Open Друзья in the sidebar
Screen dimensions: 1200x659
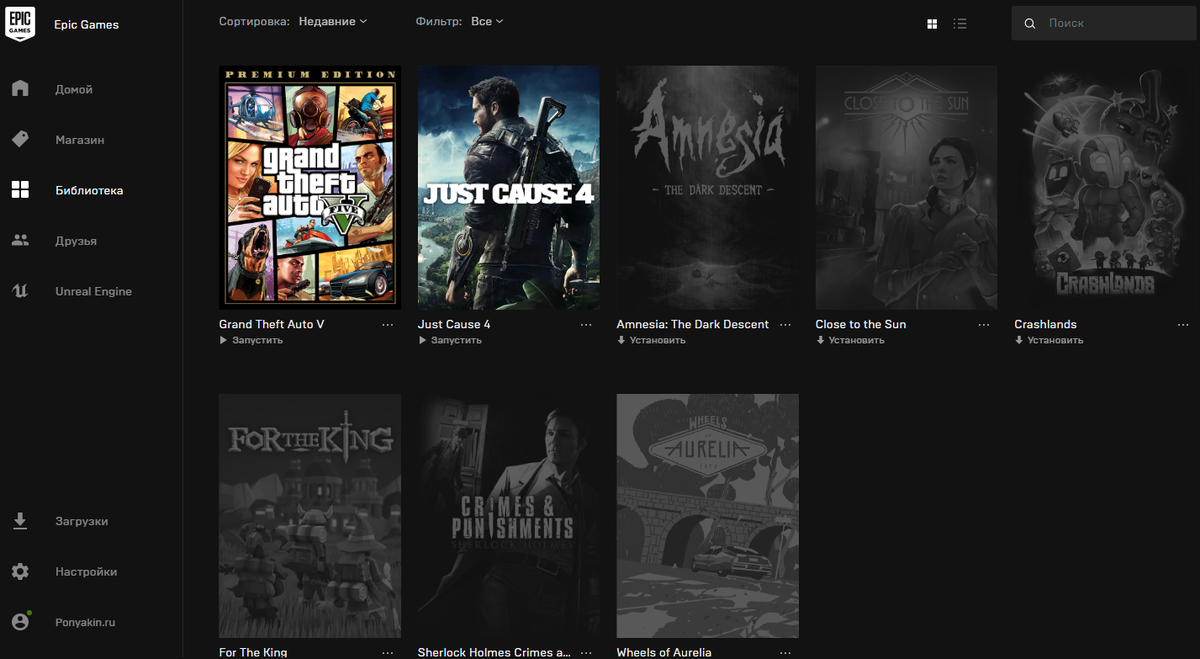point(76,241)
